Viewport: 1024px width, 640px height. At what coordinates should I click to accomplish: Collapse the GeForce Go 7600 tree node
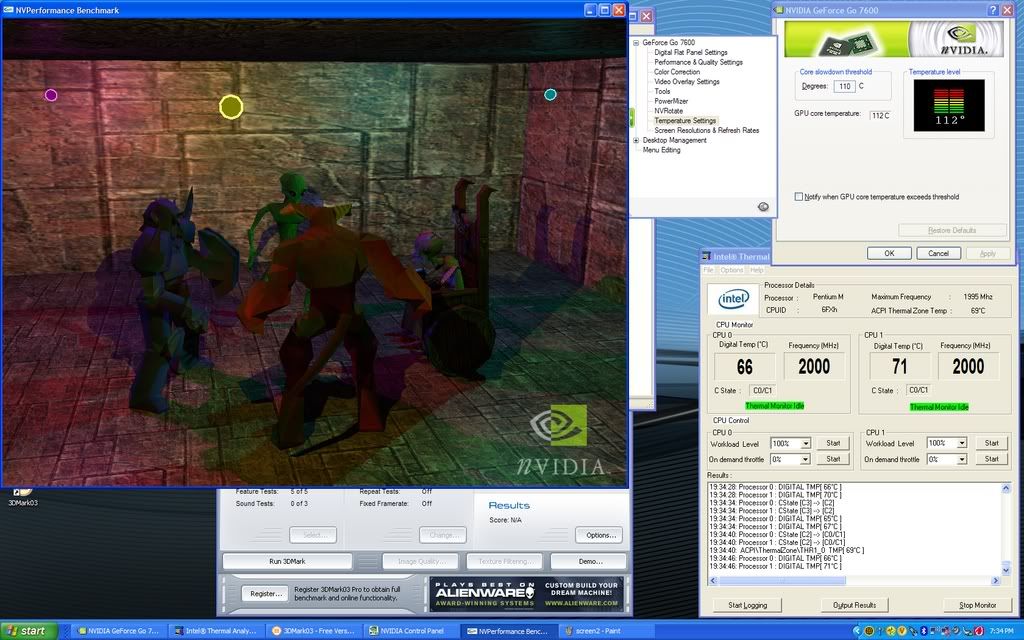pos(636,42)
